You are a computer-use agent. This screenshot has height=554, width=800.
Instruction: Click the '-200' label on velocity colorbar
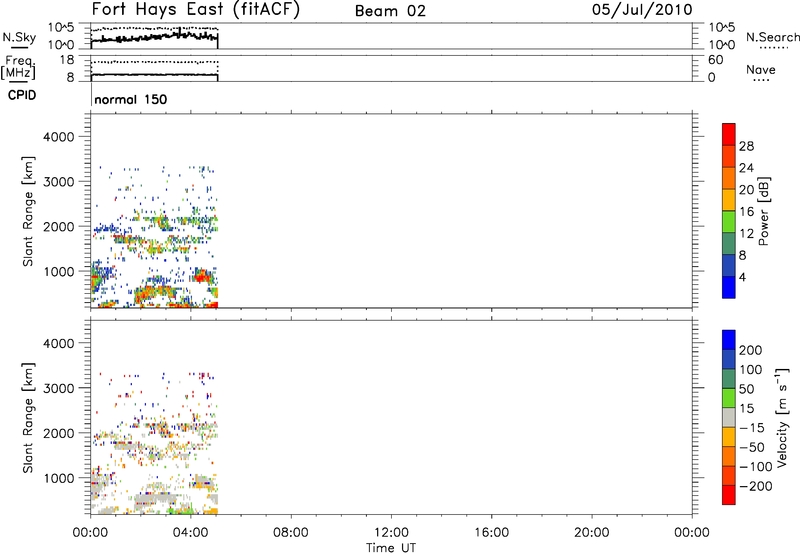pyautogui.click(x=756, y=486)
